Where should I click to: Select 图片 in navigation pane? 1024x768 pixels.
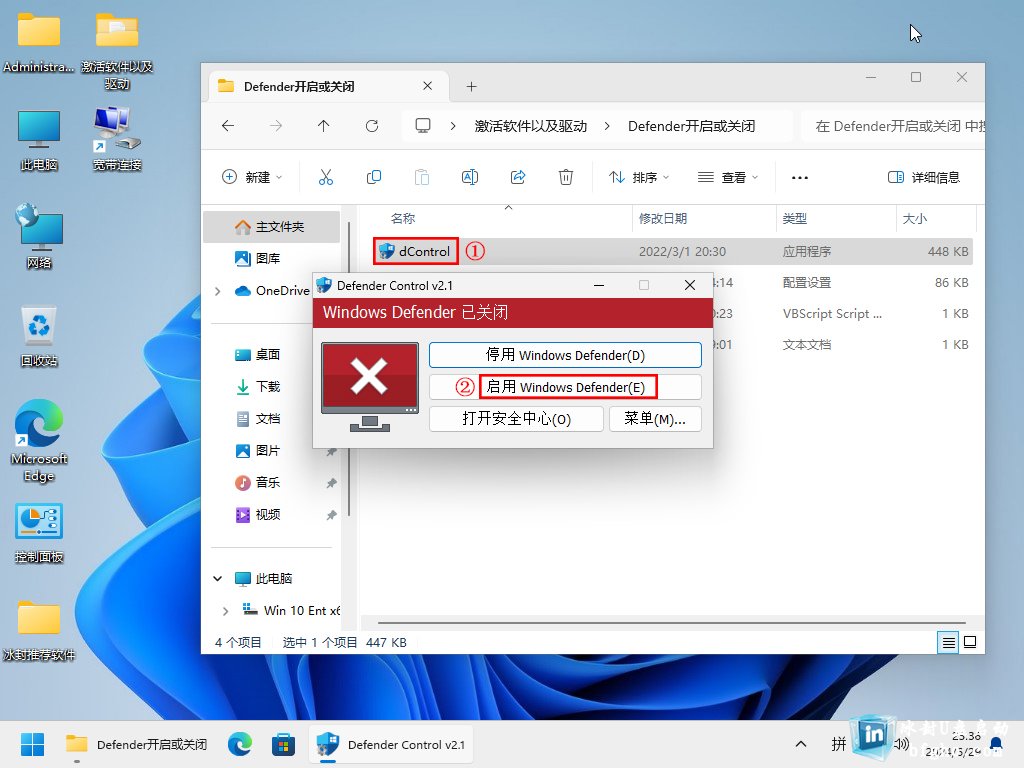coord(259,451)
